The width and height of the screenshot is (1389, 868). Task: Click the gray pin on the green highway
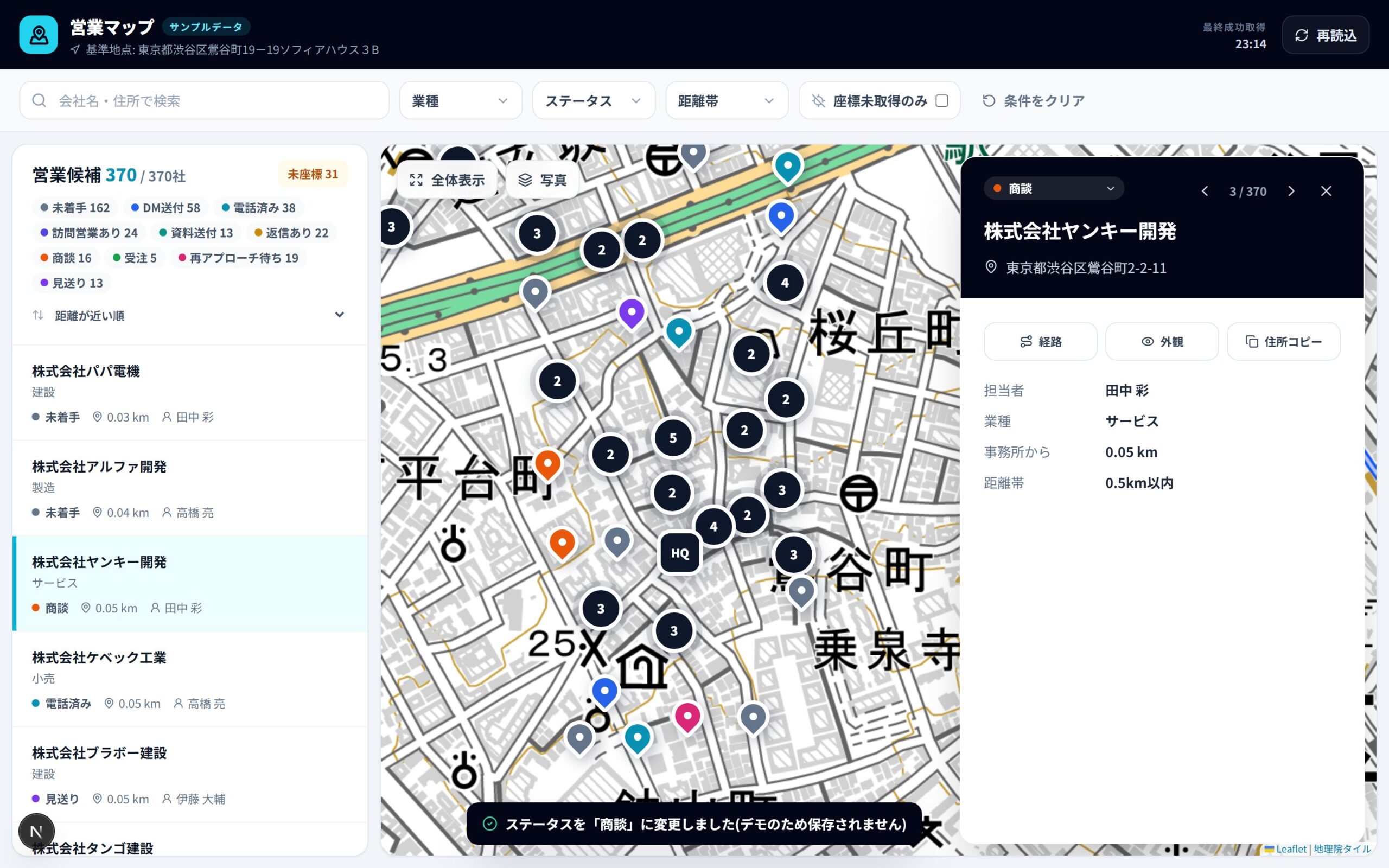click(x=535, y=293)
